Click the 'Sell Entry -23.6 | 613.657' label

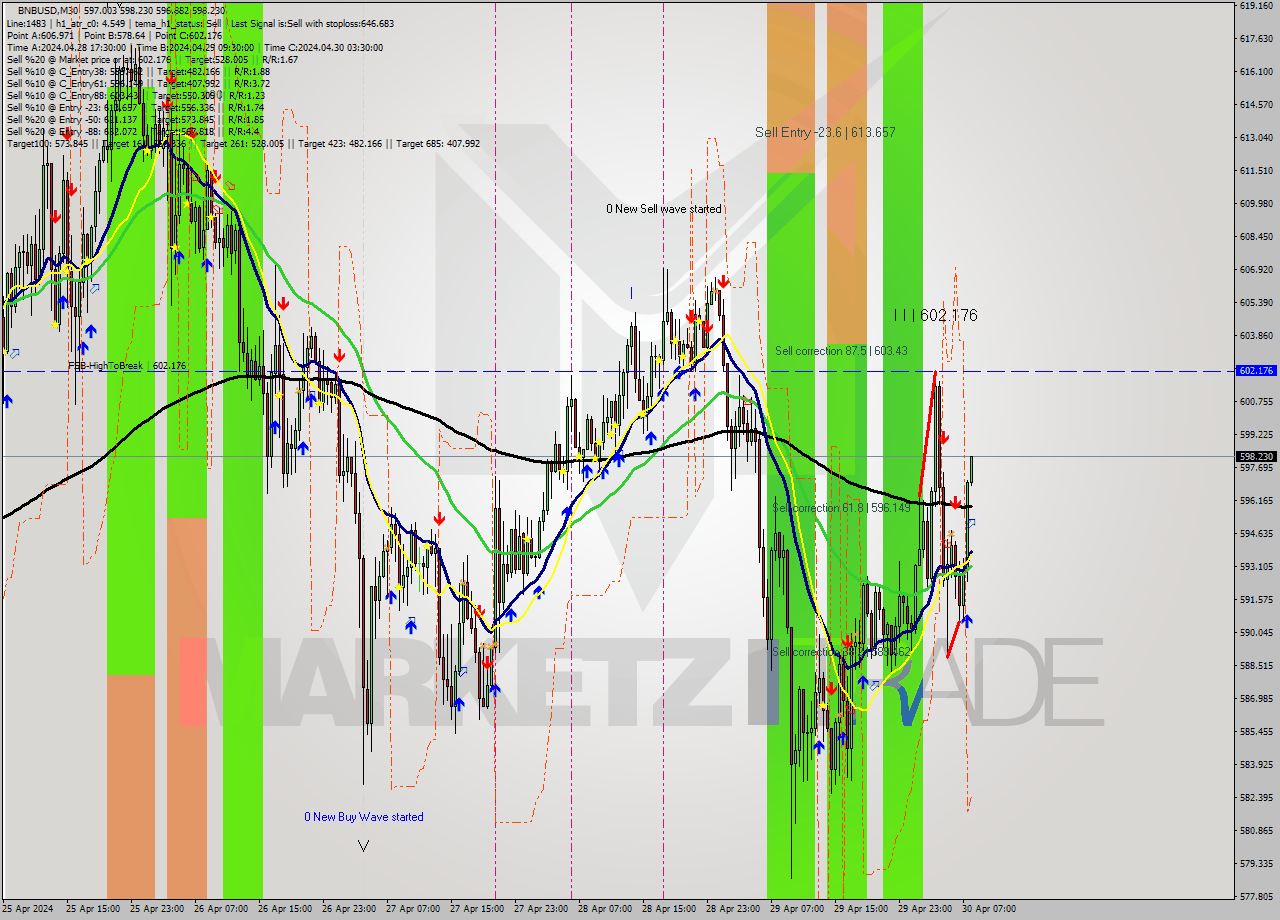pos(825,132)
